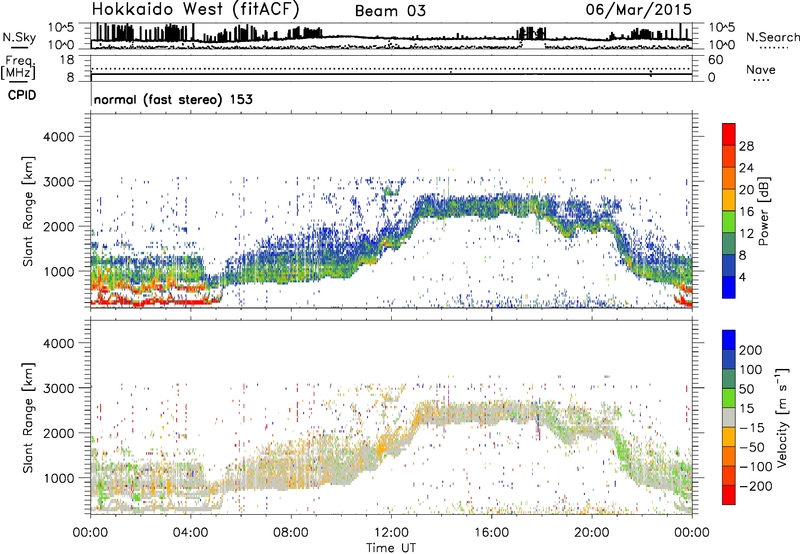Image resolution: width=800 pixels, height=554 pixels.
Task: Pick the red top segment of Power color bar
Action: pos(729,134)
